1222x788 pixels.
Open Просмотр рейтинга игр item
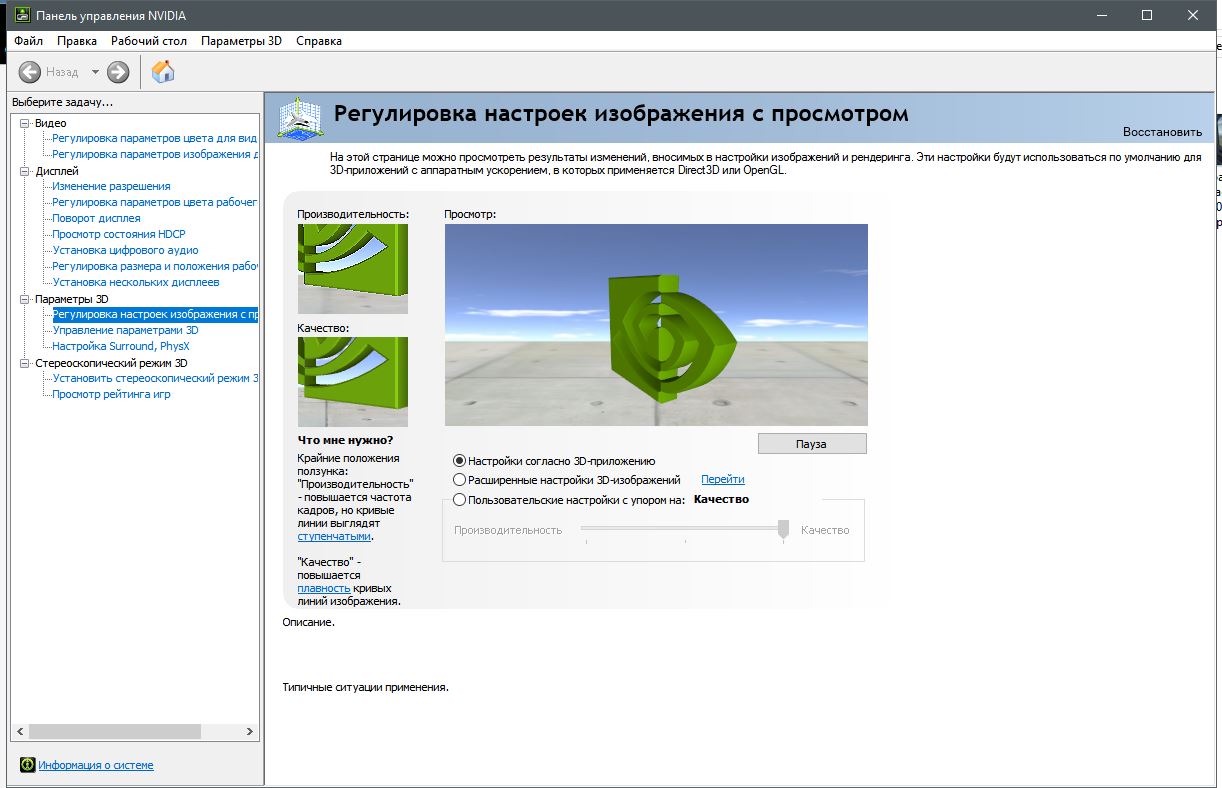111,394
